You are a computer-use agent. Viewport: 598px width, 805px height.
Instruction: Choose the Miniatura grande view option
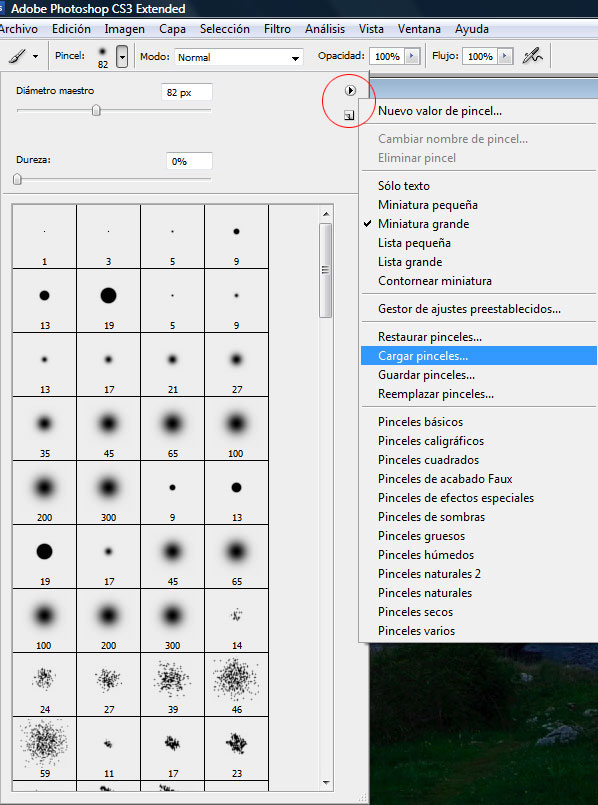click(x=423, y=224)
